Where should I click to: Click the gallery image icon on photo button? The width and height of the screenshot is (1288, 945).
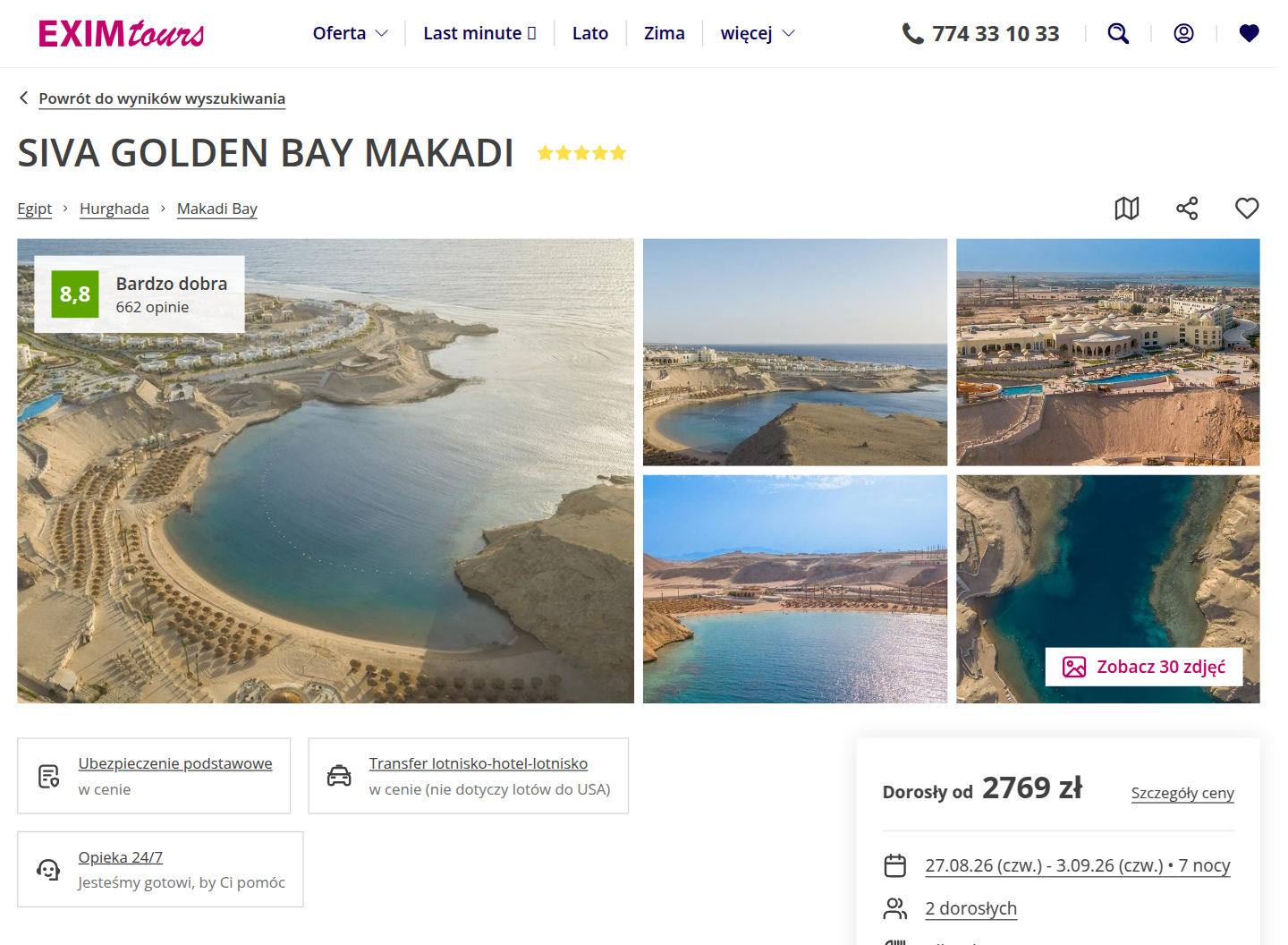pyautogui.click(x=1074, y=667)
